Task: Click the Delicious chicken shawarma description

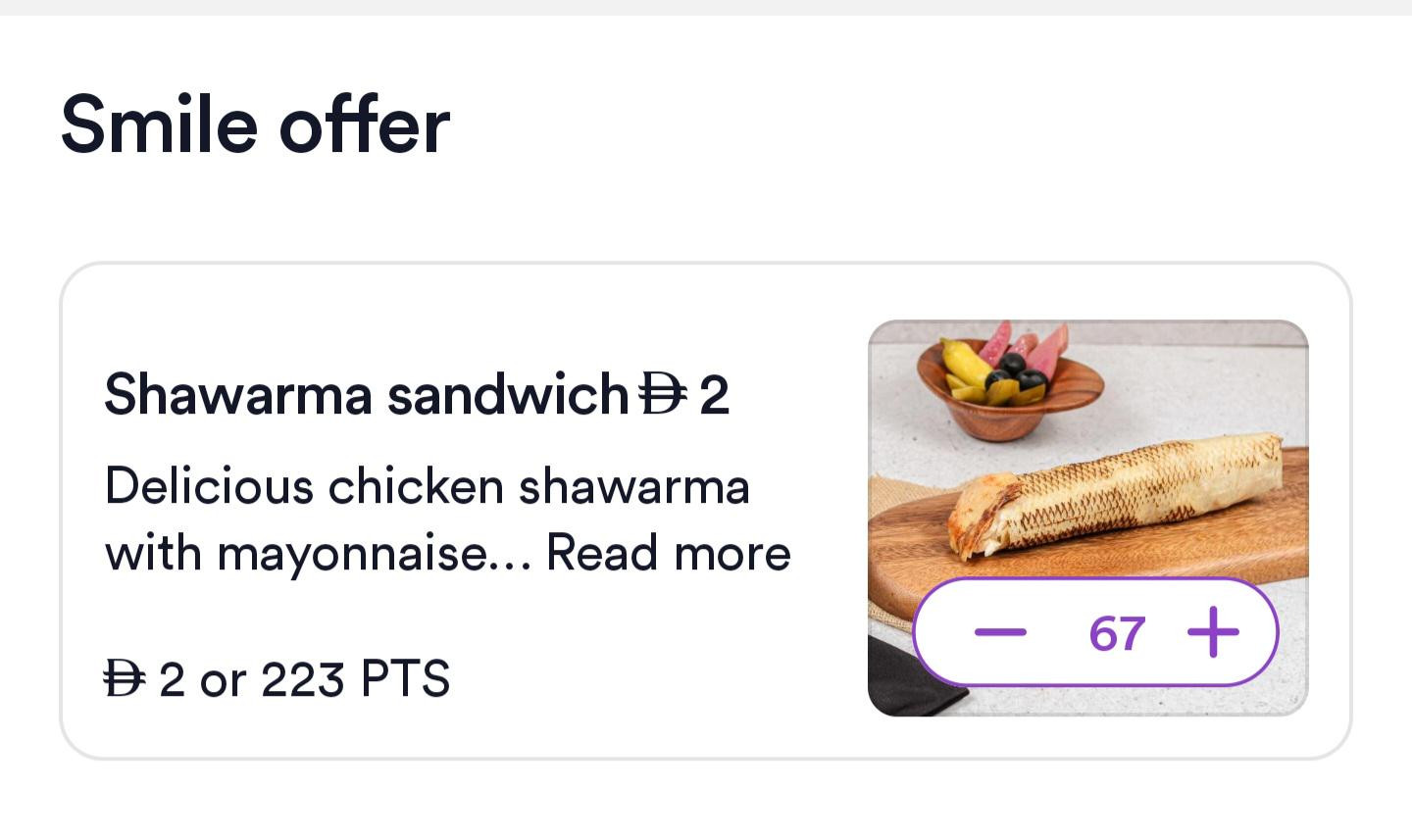Action: (427, 486)
